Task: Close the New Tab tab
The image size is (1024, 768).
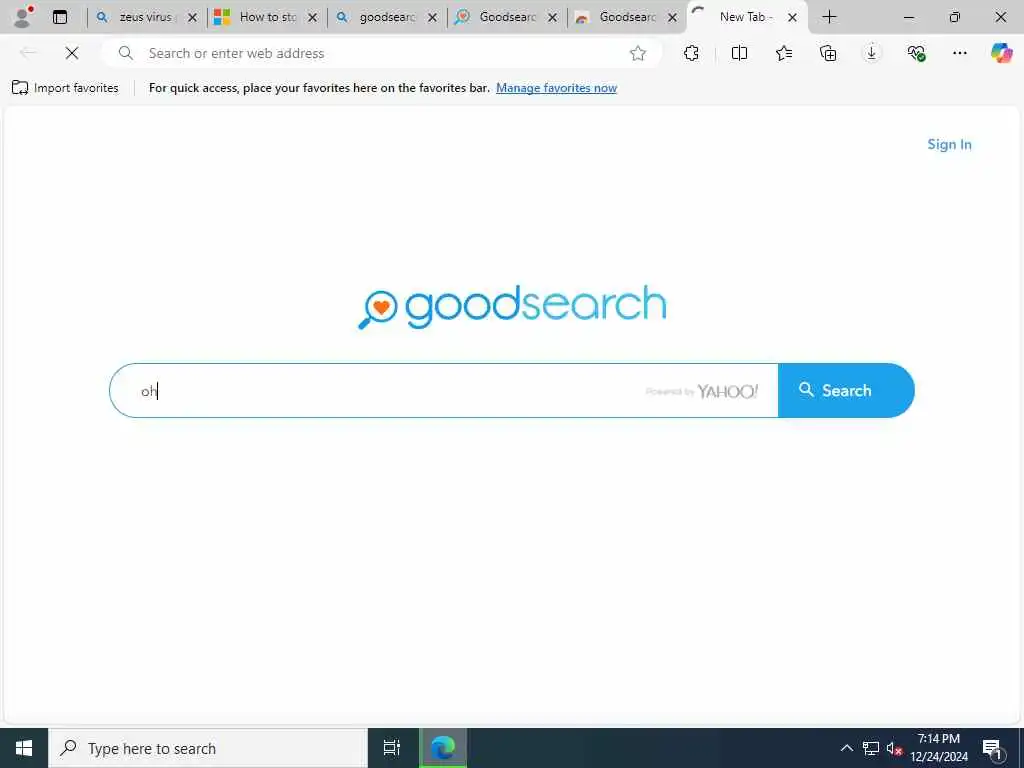Action: click(792, 18)
